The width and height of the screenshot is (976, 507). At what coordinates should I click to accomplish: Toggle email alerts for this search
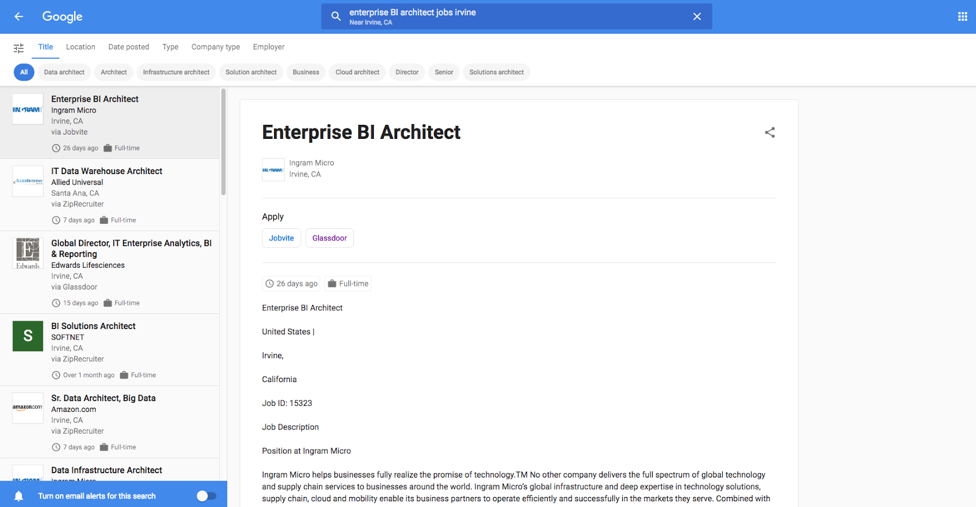coord(206,496)
